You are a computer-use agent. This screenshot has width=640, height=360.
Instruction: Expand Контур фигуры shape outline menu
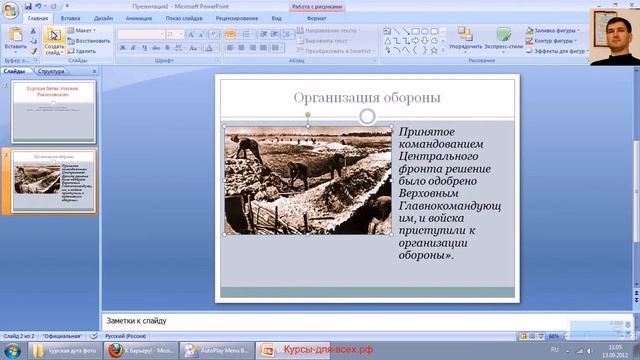[x=551, y=41]
